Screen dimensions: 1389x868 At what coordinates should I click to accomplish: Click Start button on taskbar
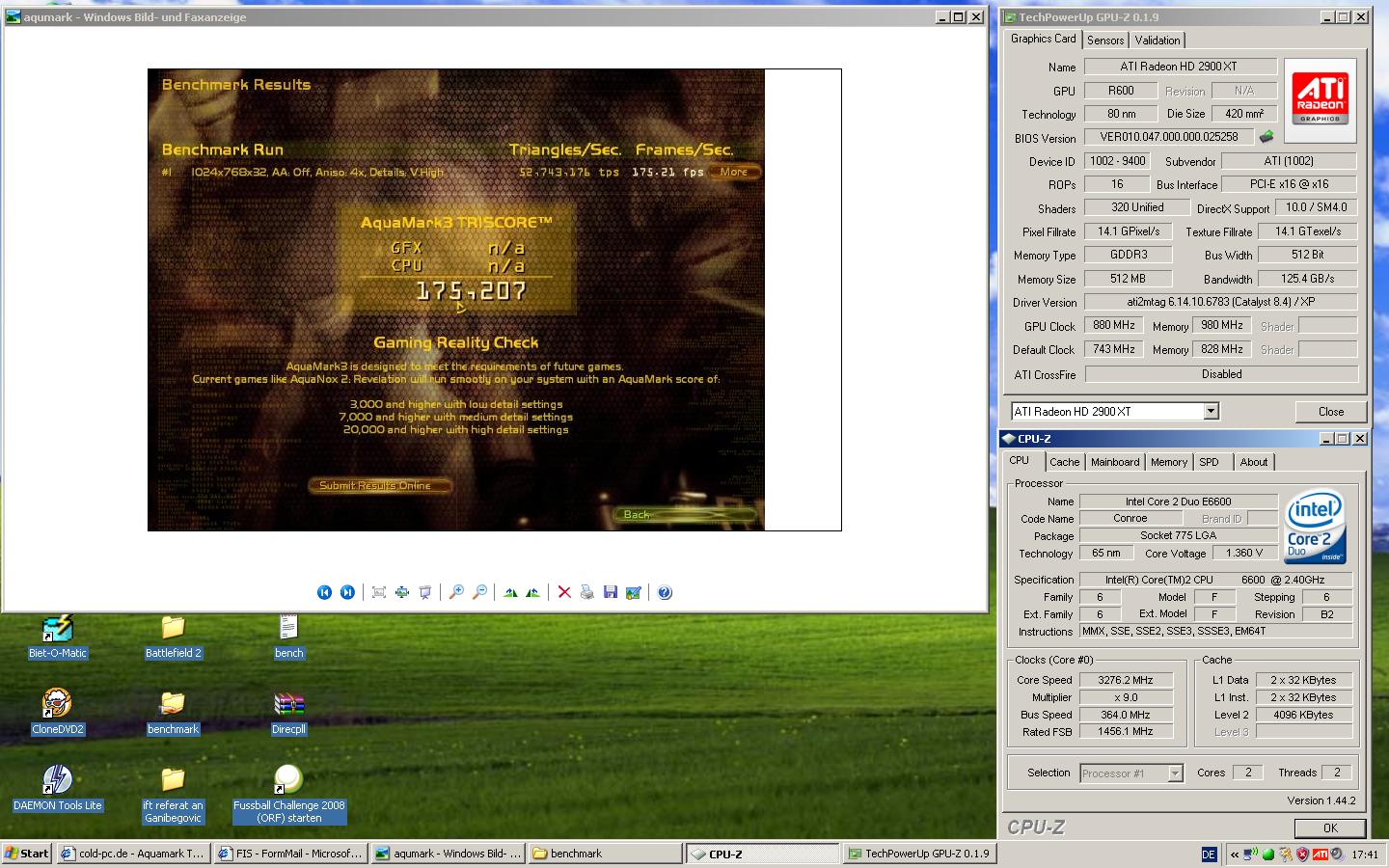(x=27, y=854)
